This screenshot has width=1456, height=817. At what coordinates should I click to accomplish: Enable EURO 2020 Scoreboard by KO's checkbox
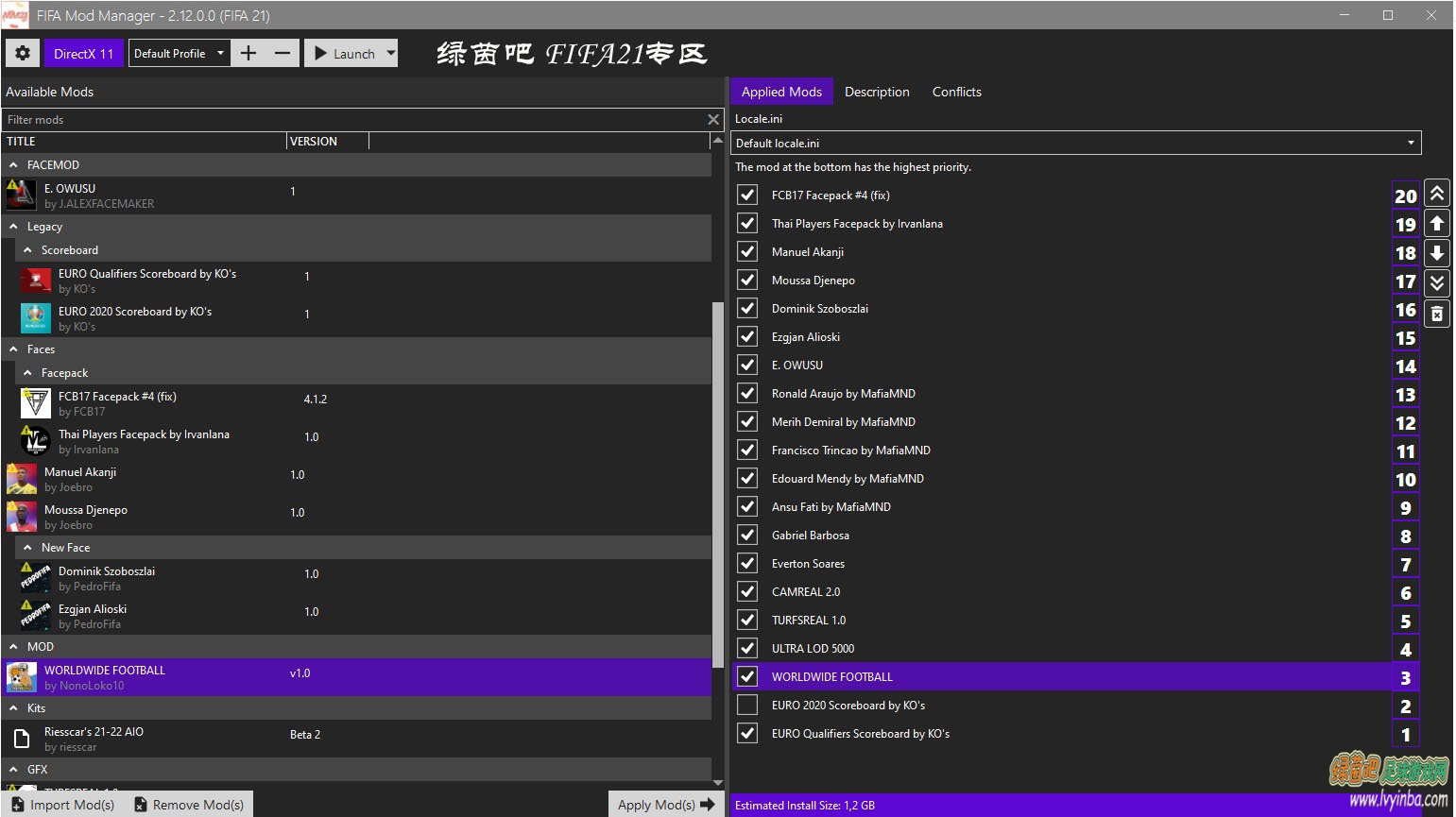747,705
